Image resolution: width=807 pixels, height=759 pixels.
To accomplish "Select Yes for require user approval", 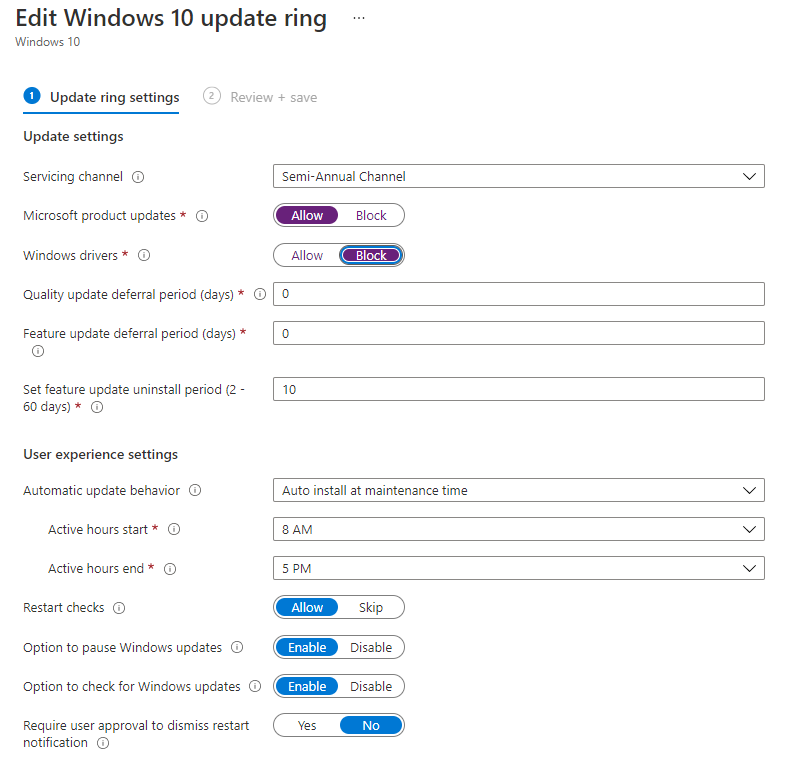I will pos(307,726).
